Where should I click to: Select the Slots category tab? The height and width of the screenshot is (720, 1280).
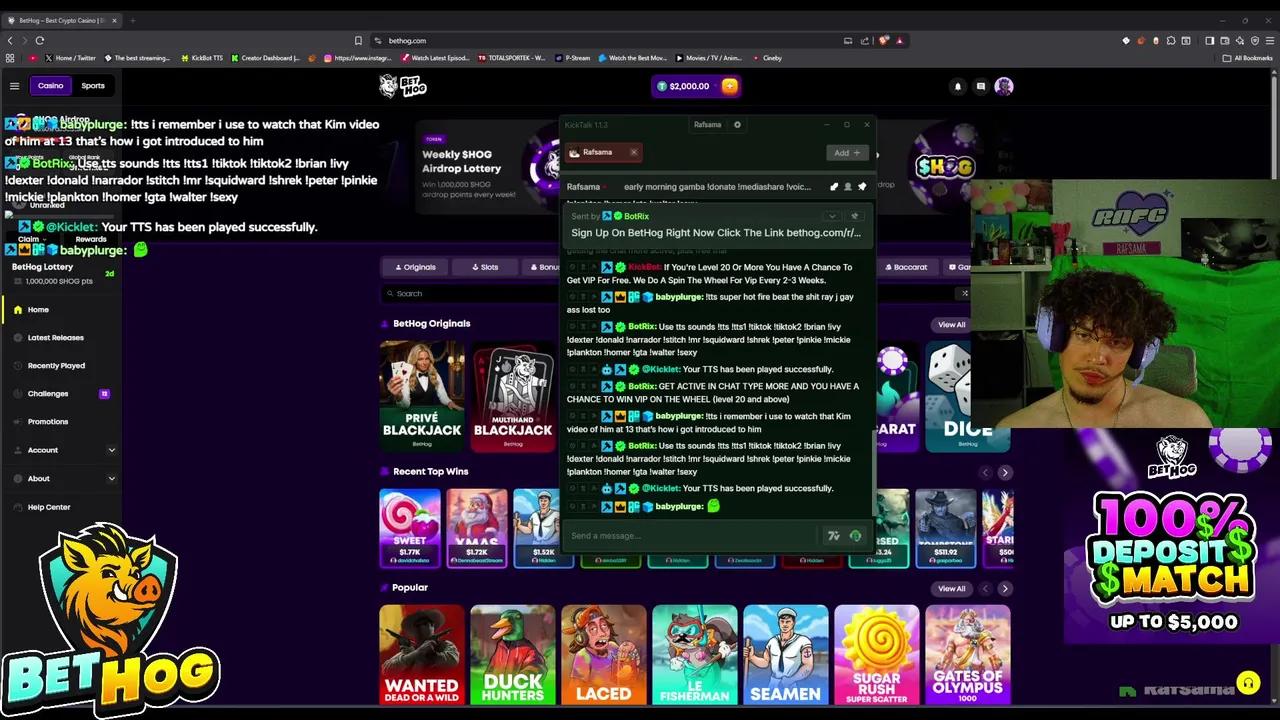[484, 267]
